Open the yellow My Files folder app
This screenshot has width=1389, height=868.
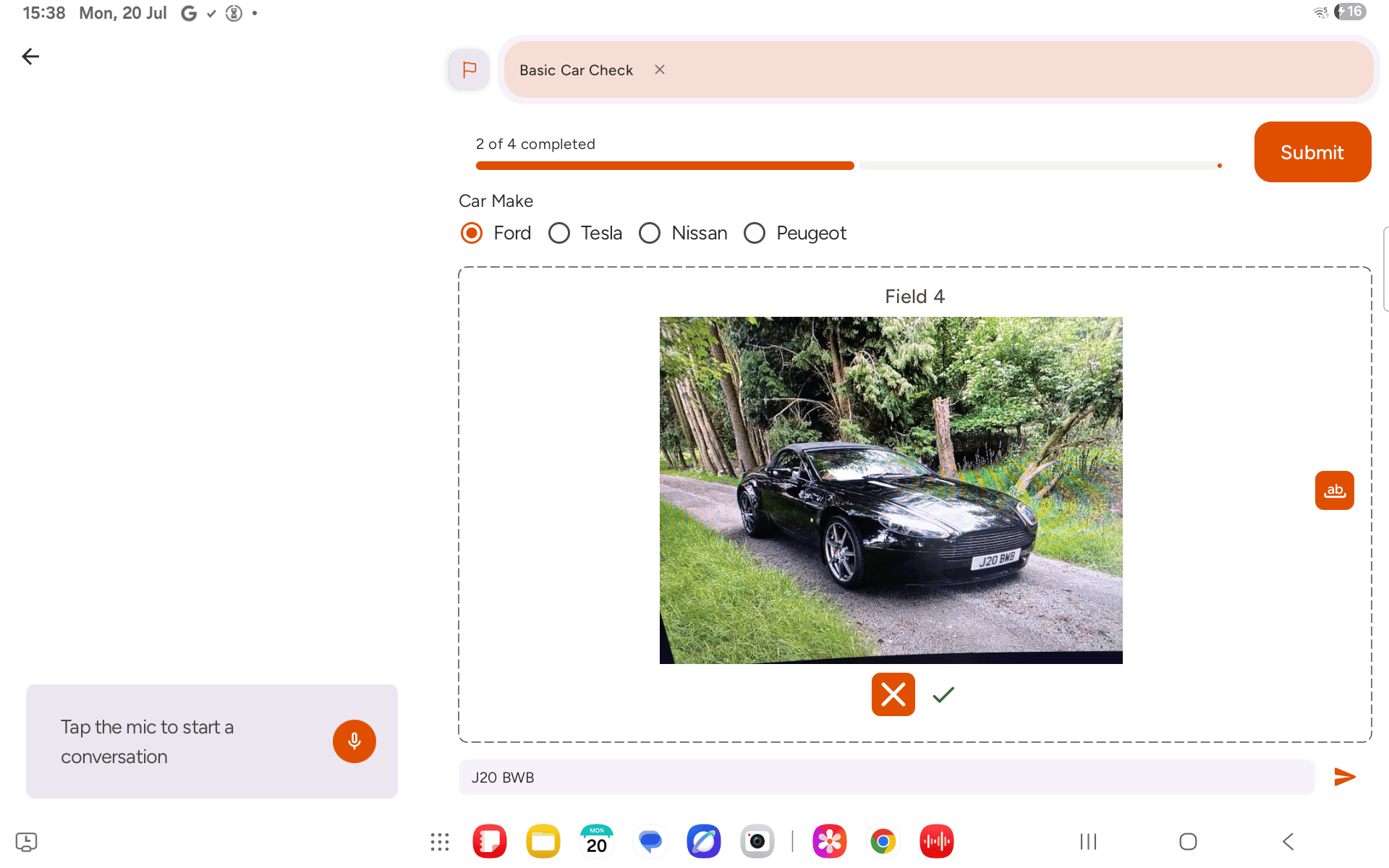click(x=543, y=841)
